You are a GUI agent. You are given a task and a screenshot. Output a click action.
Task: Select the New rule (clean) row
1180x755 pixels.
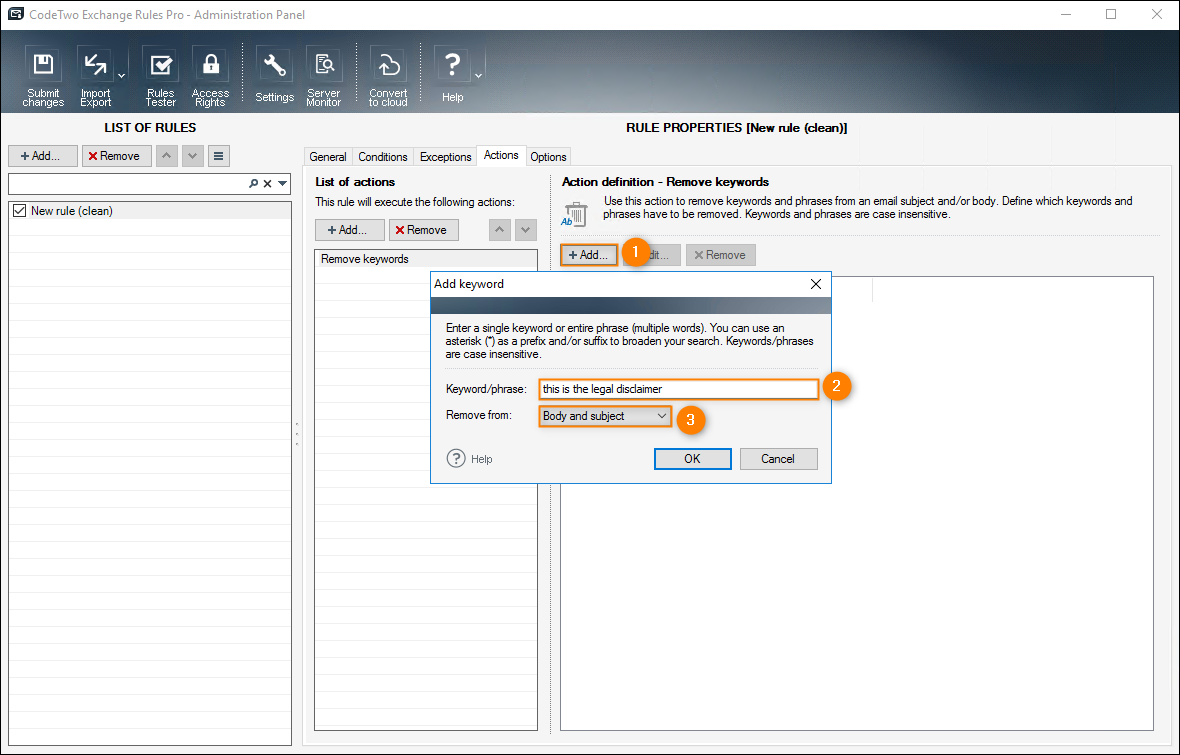(x=150, y=211)
